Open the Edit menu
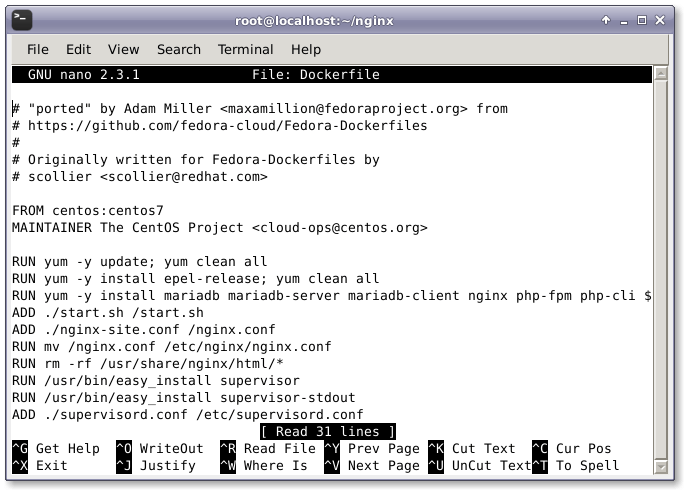 tap(78, 49)
